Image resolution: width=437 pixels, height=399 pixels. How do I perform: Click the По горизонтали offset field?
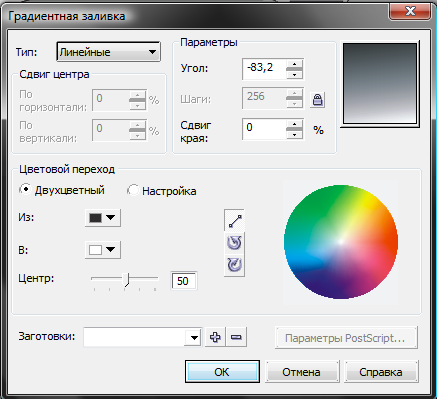tap(111, 100)
